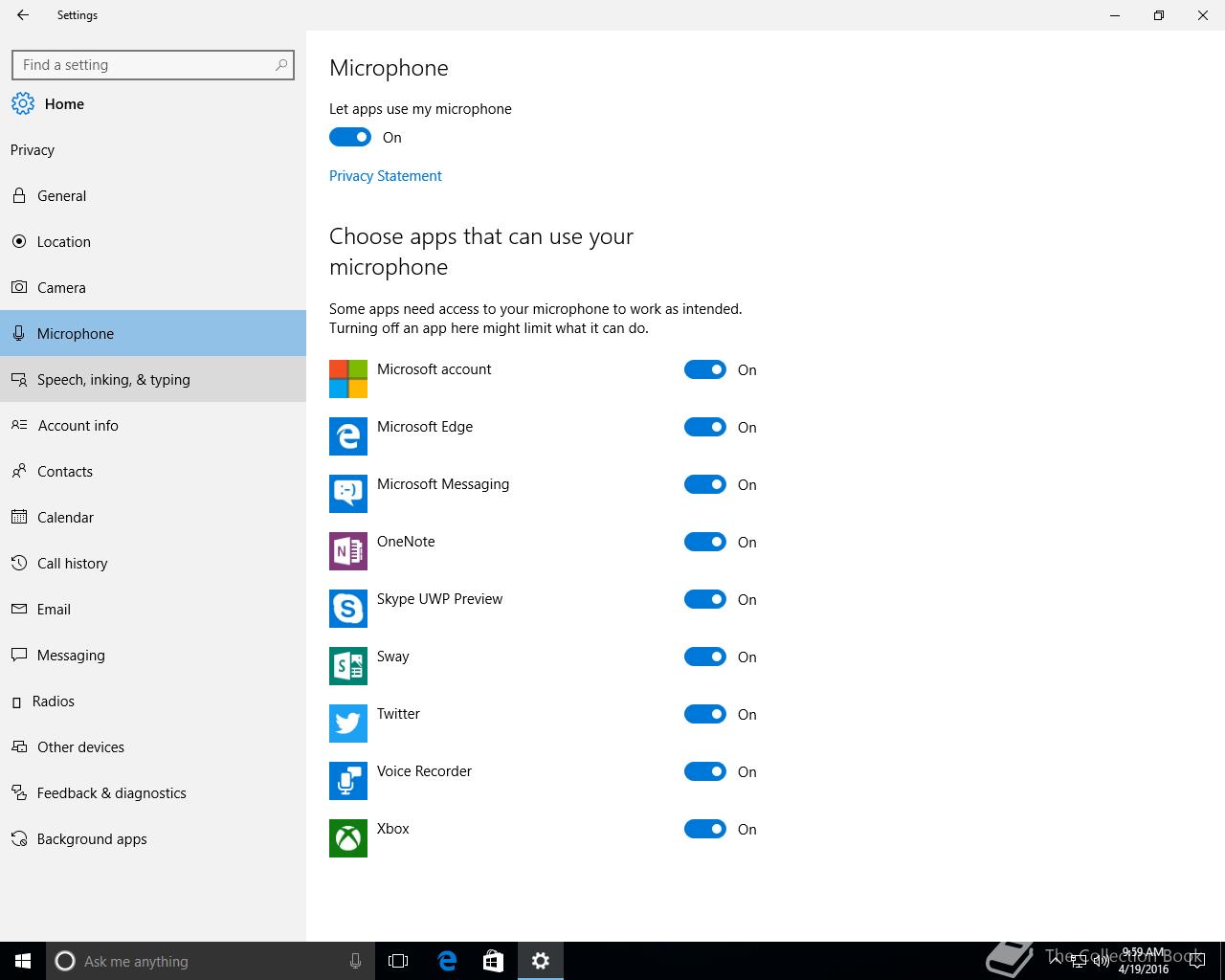Toggle OneNote microphone switch
Viewport: 1225px width, 980px height.
705,542
